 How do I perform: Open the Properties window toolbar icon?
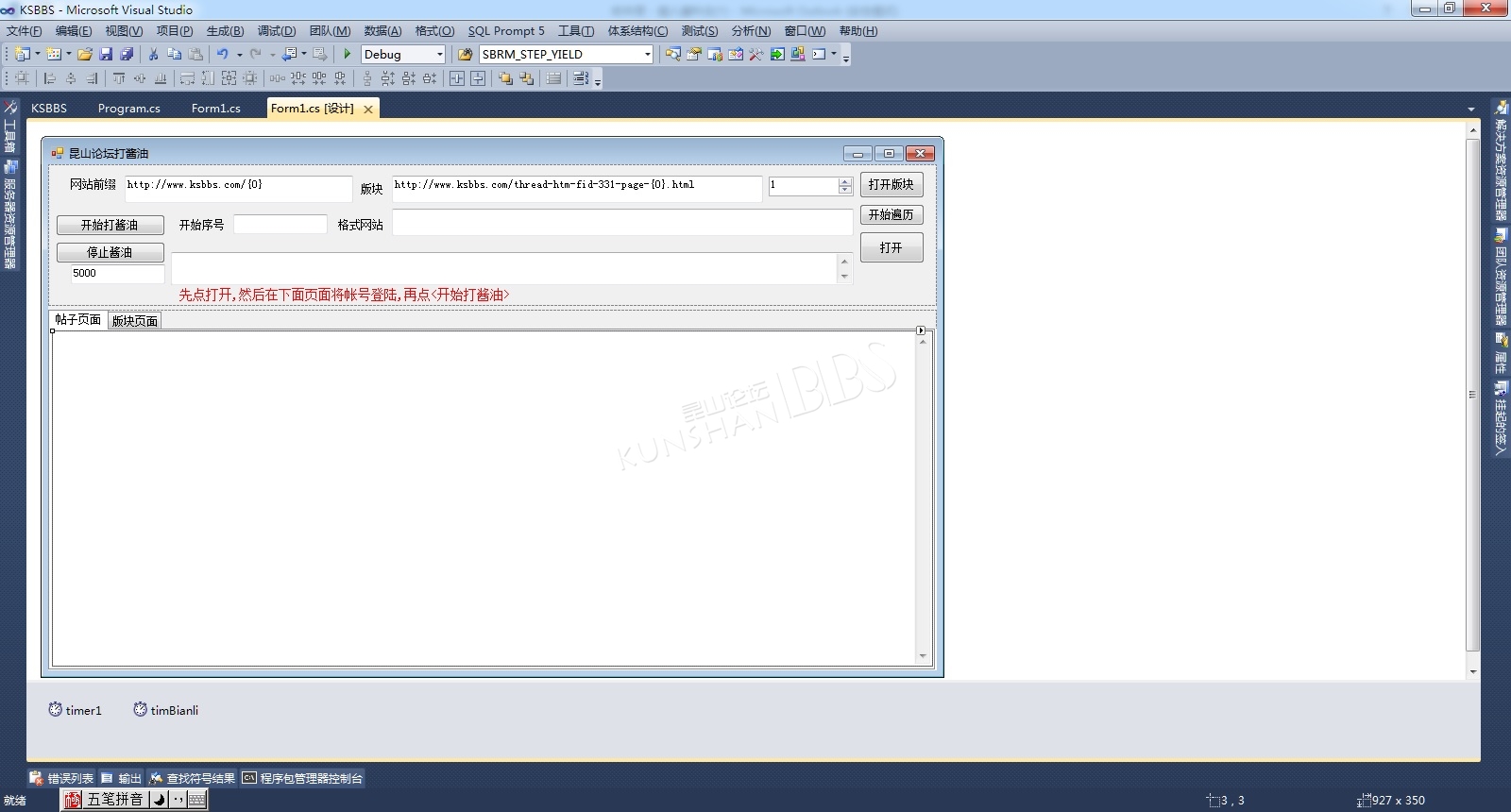pos(694,54)
